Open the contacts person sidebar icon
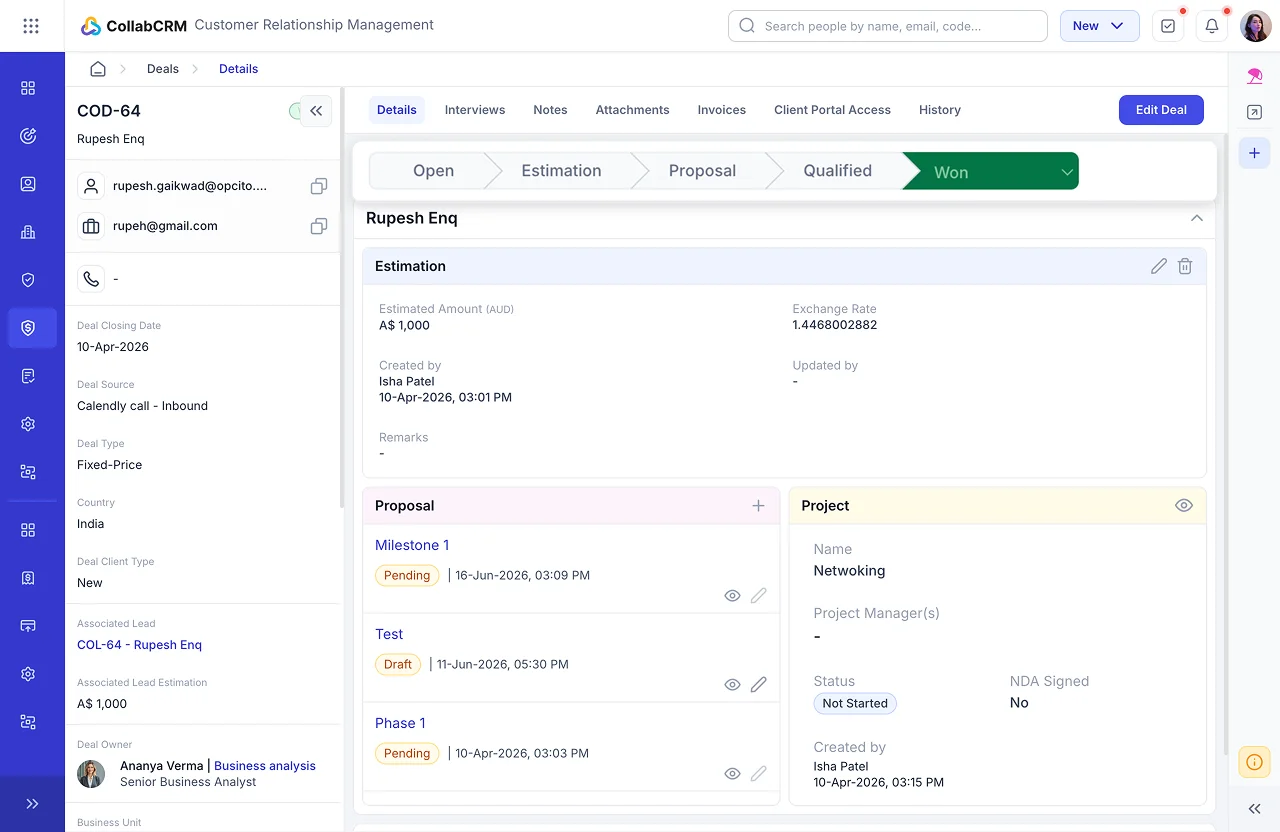This screenshot has height=832, width=1280. point(28,184)
